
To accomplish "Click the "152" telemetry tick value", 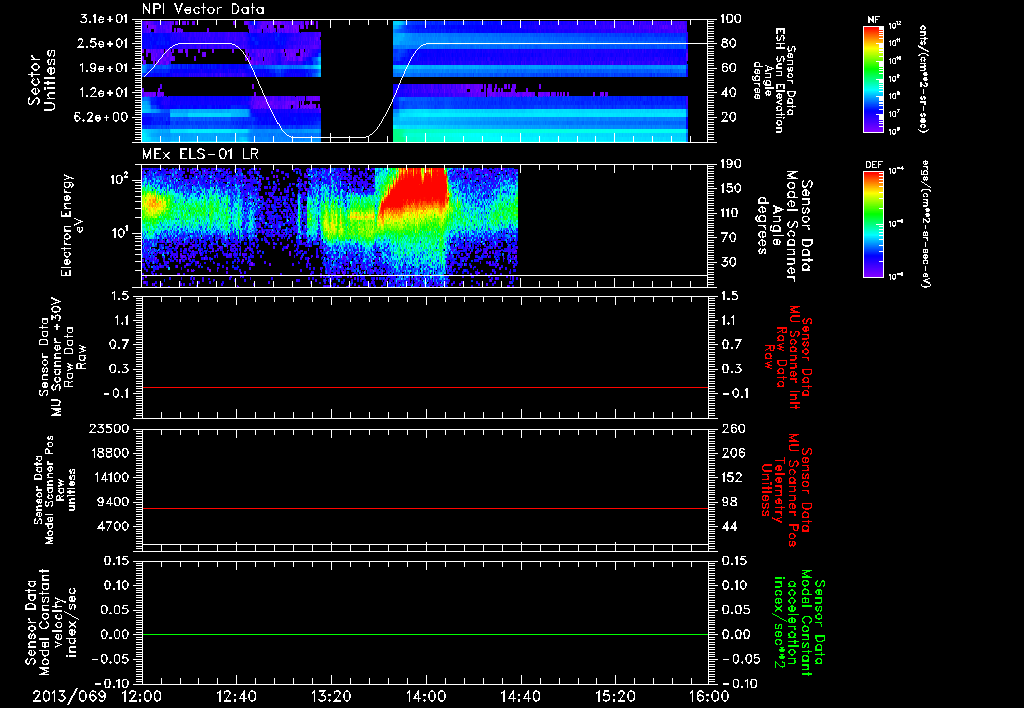I will [733, 477].
